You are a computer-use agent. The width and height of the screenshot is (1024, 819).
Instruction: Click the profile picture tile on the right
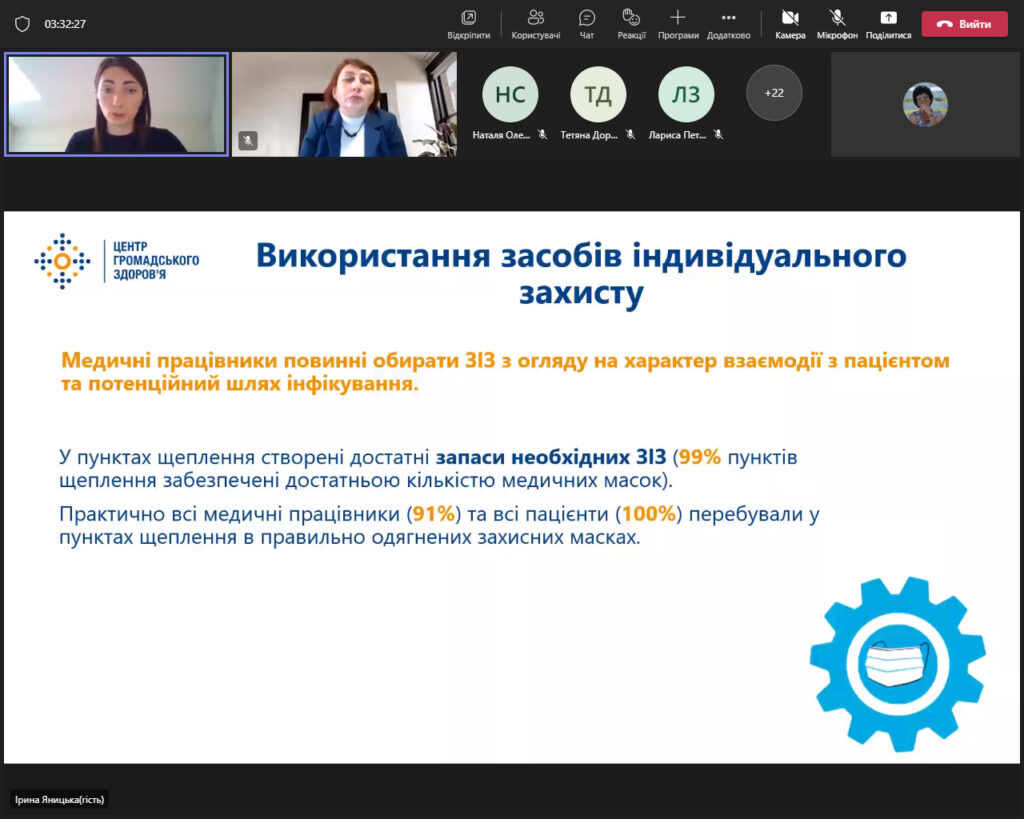925,104
